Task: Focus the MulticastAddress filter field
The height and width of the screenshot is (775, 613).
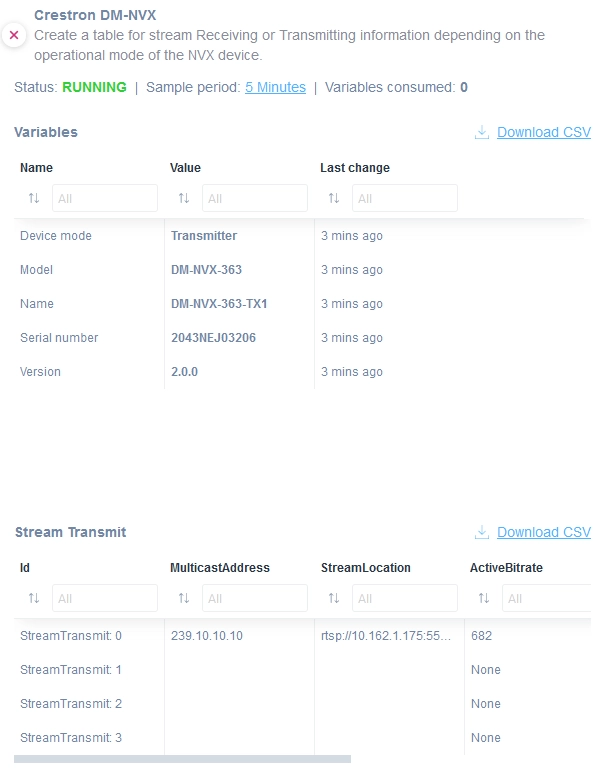Action: point(255,598)
